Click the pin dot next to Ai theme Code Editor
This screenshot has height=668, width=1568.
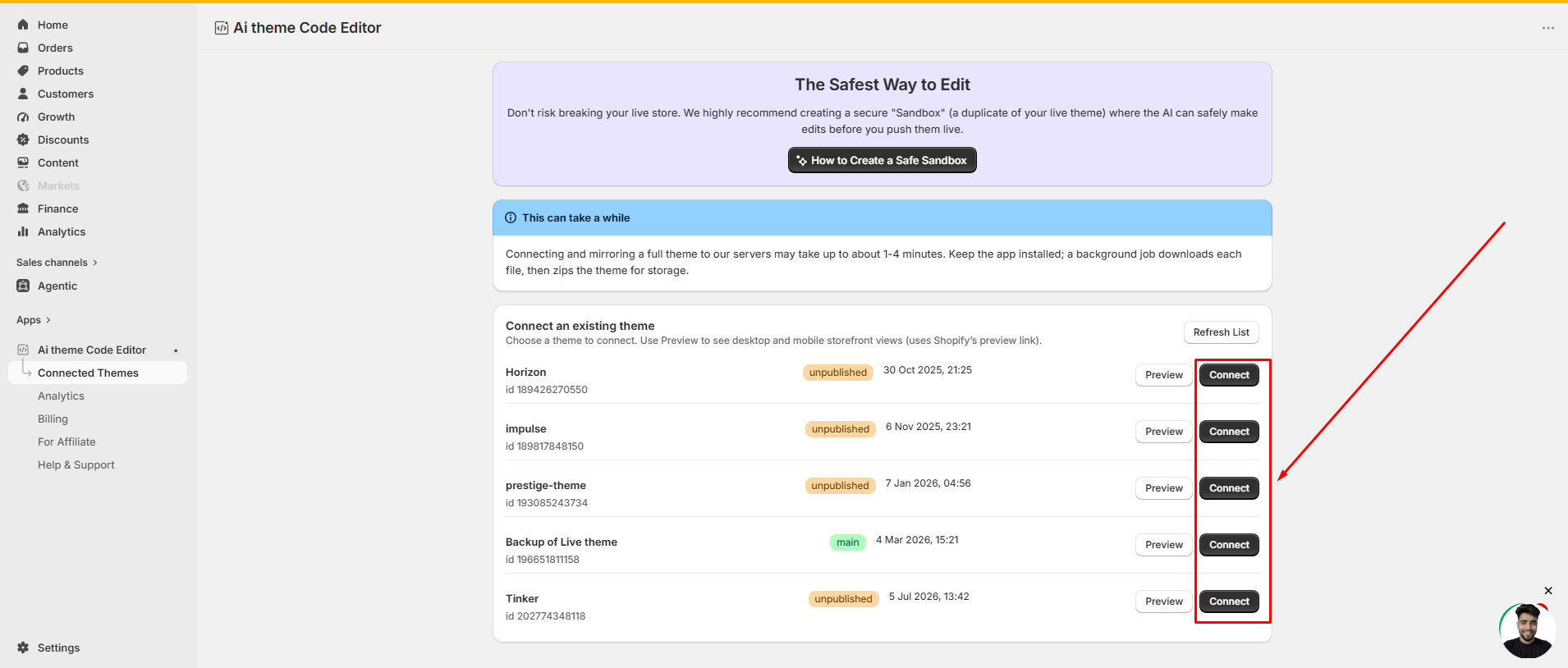coord(176,350)
